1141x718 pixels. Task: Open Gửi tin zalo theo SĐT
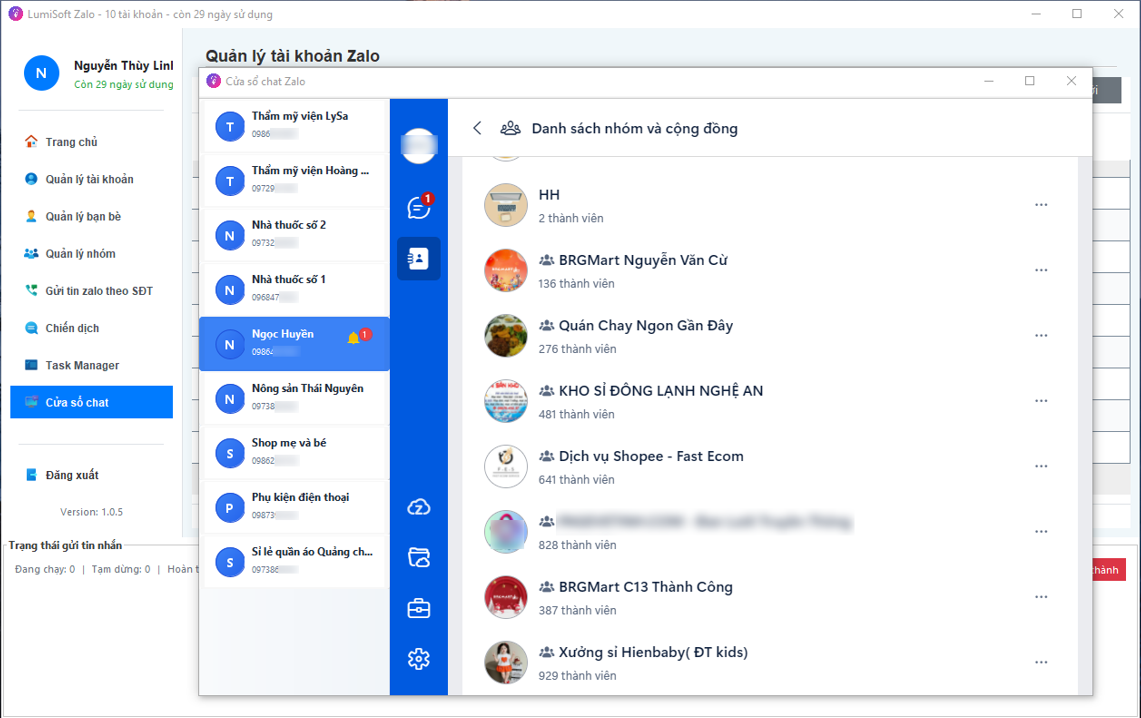(x=92, y=291)
